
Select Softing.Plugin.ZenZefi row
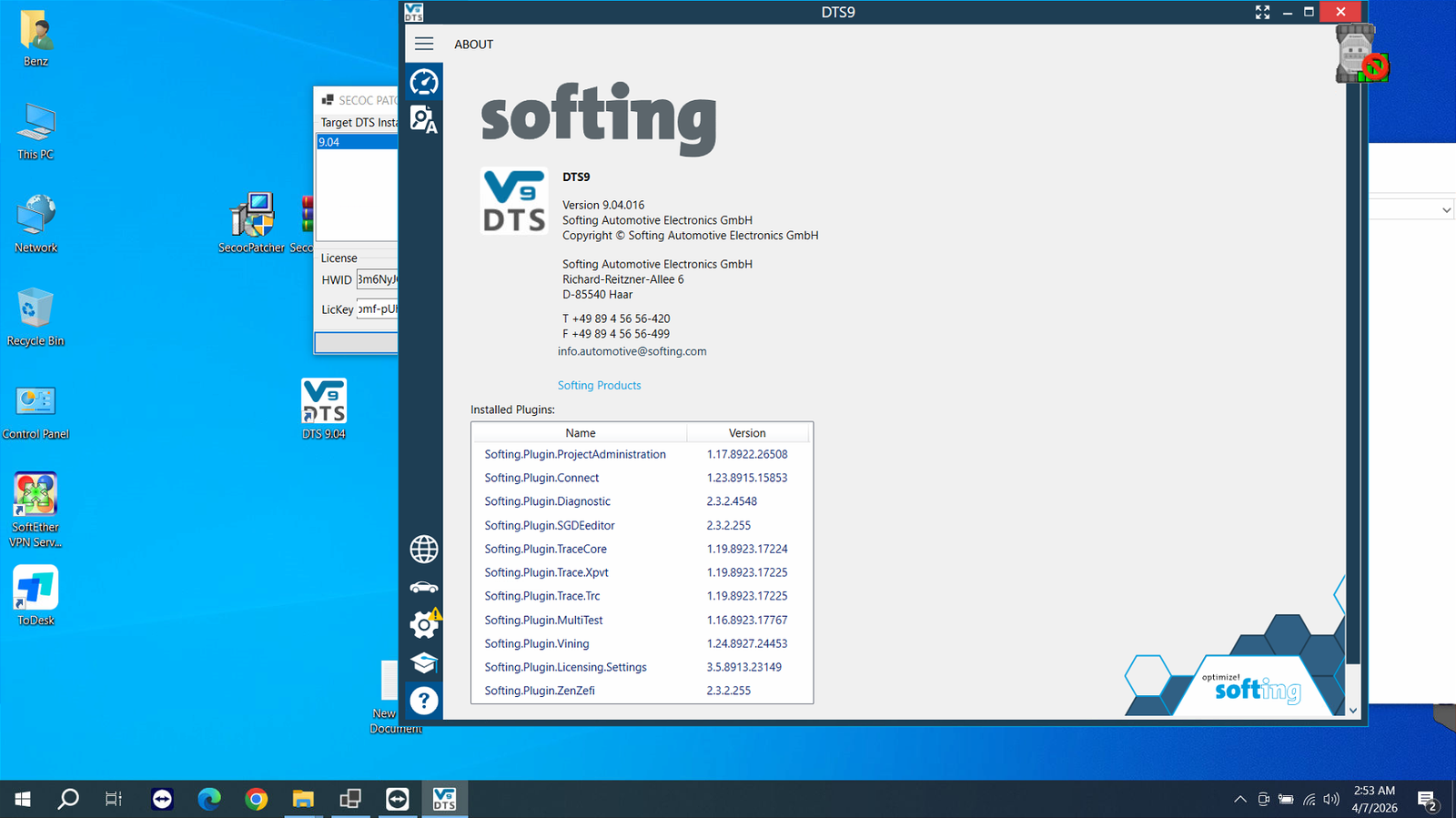642,691
